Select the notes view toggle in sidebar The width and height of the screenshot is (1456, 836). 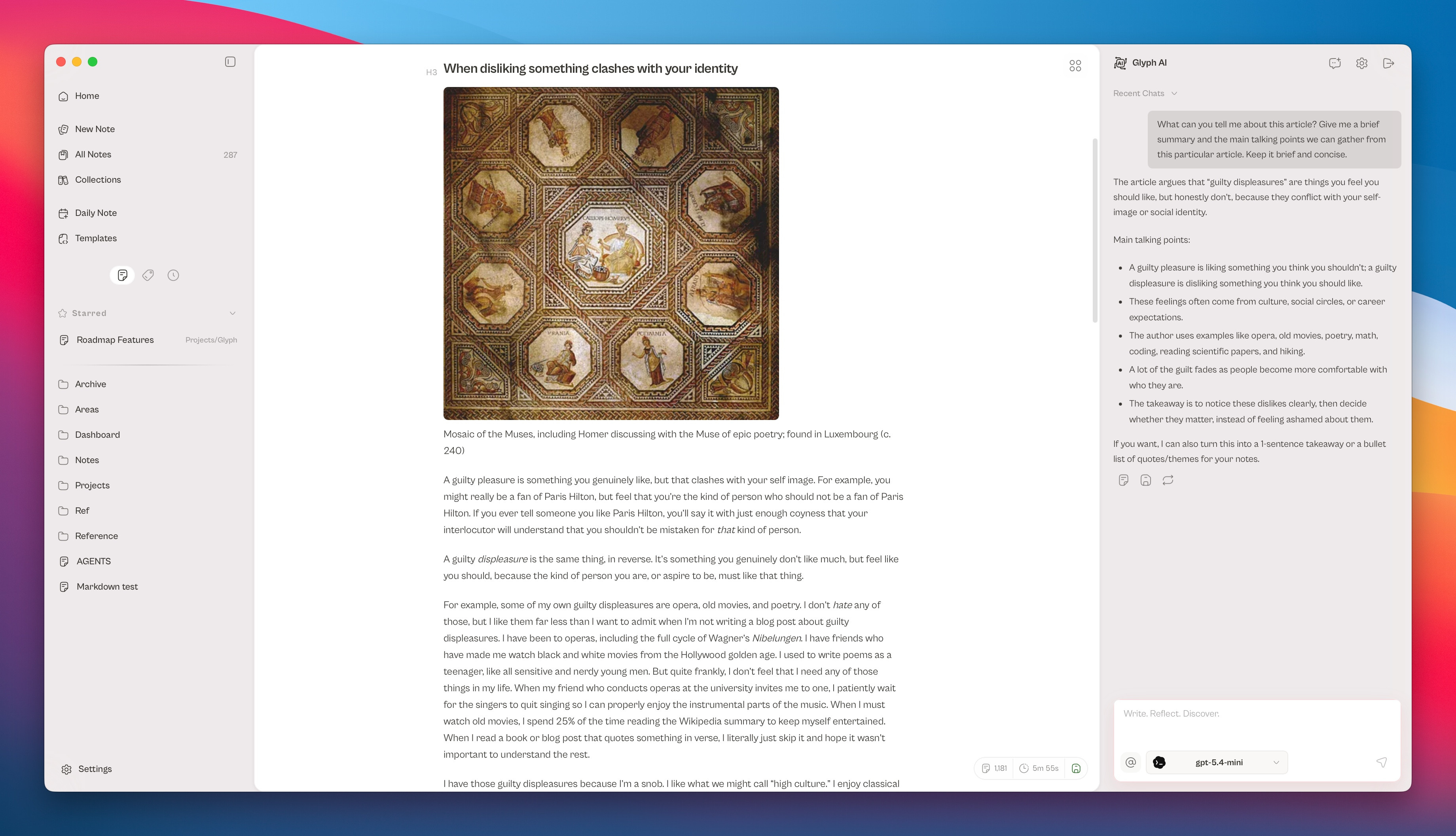pos(122,275)
